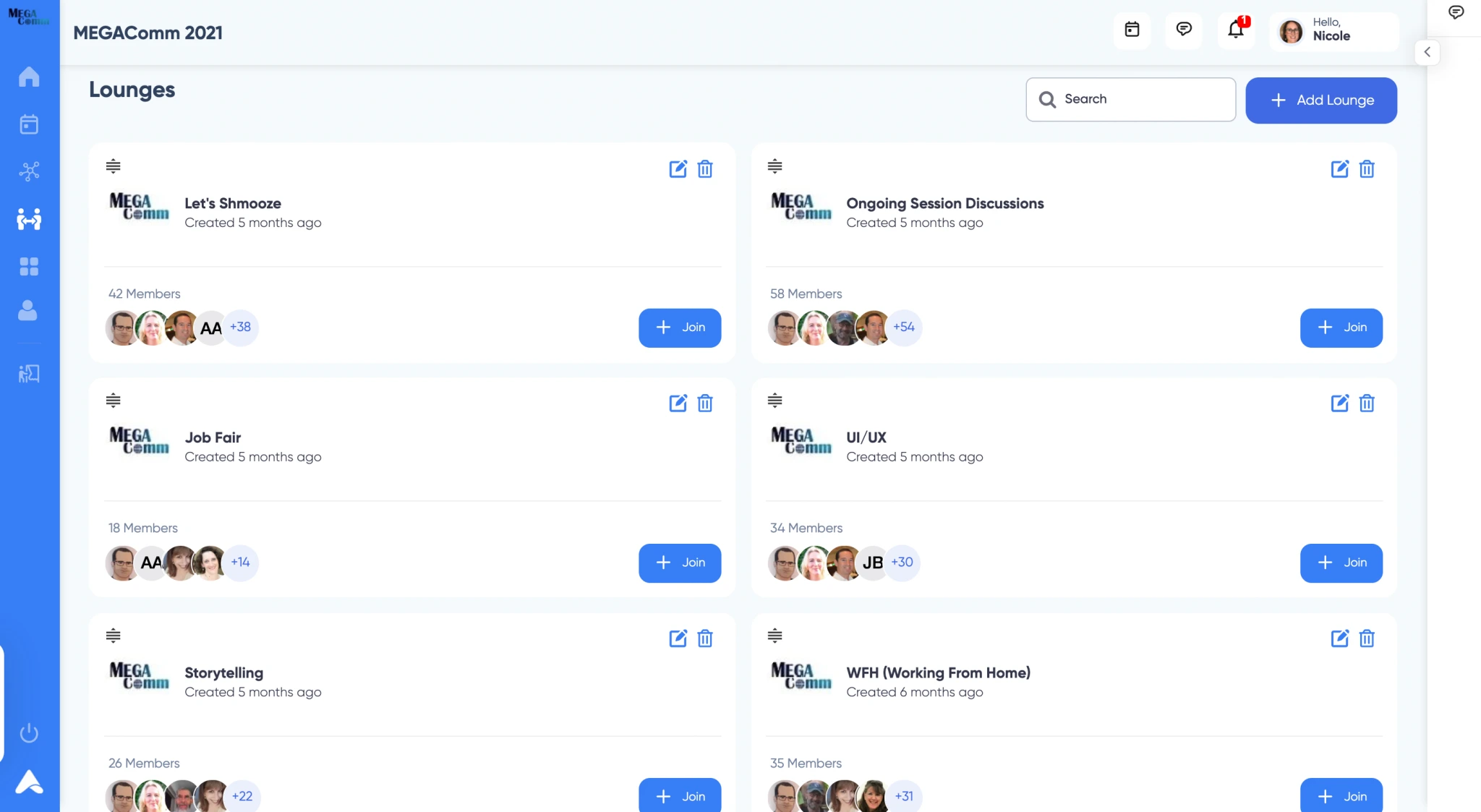Join the Ongoing Session Discussions lounge
This screenshot has width=1481, height=812.
click(1341, 328)
